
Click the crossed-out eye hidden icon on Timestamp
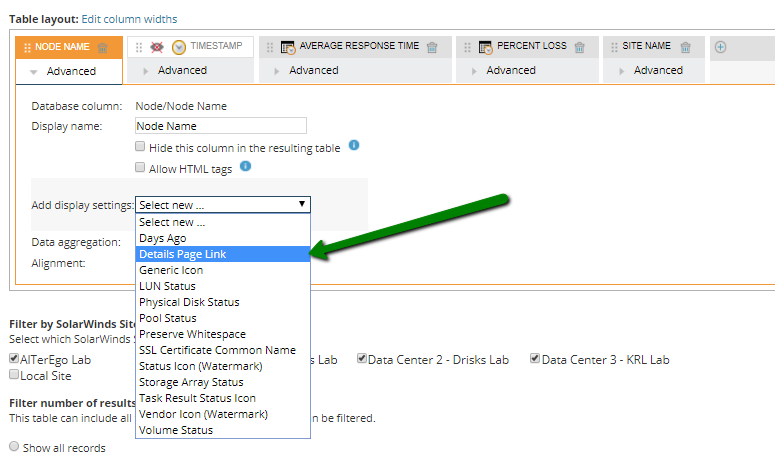tap(157, 47)
